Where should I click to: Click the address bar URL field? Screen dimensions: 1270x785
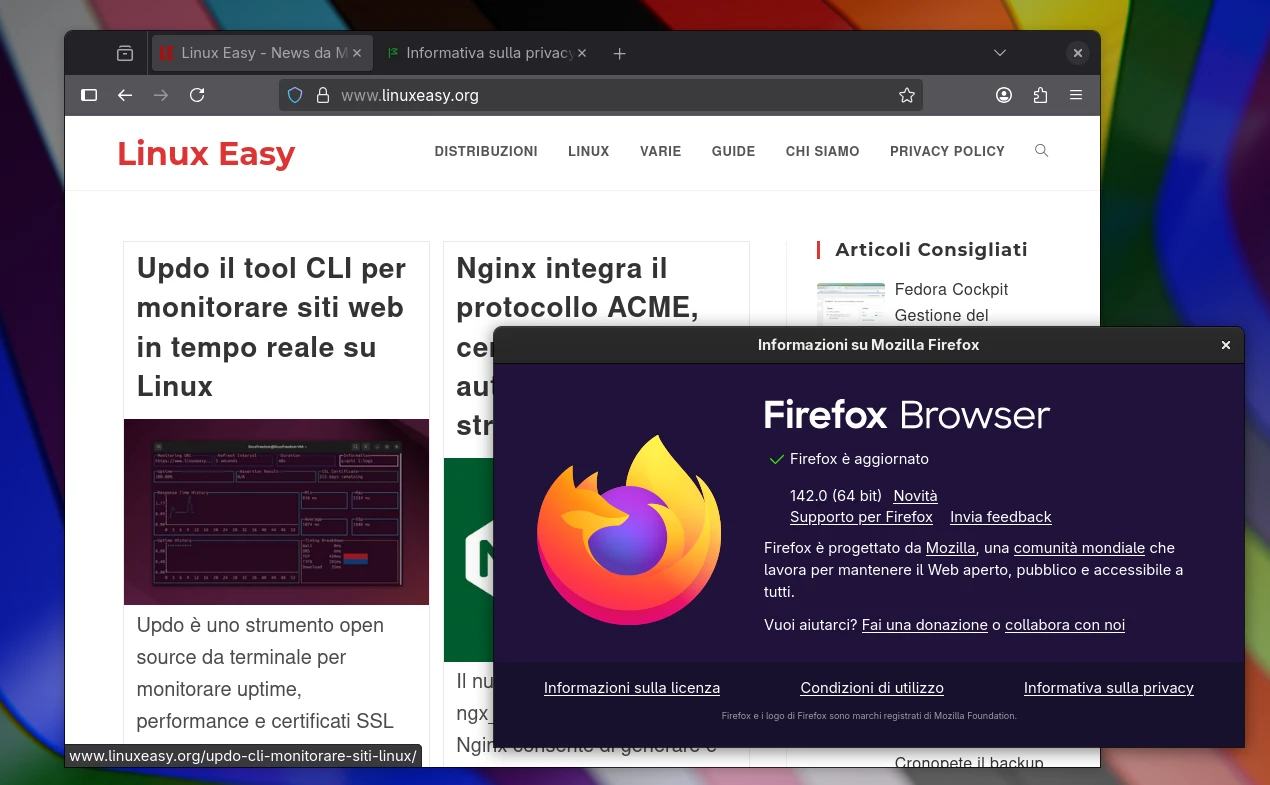(600, 95)
